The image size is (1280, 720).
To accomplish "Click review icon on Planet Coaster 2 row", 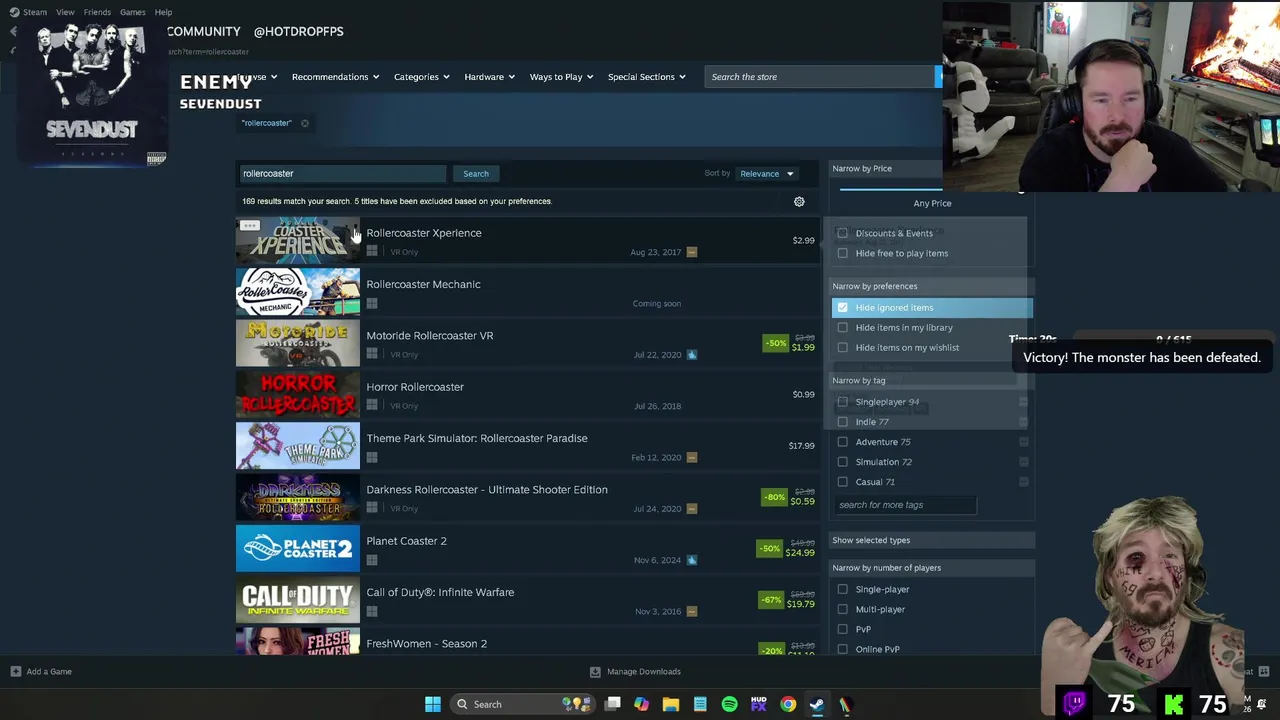I will pyautogui.click(x=692, y=560).
